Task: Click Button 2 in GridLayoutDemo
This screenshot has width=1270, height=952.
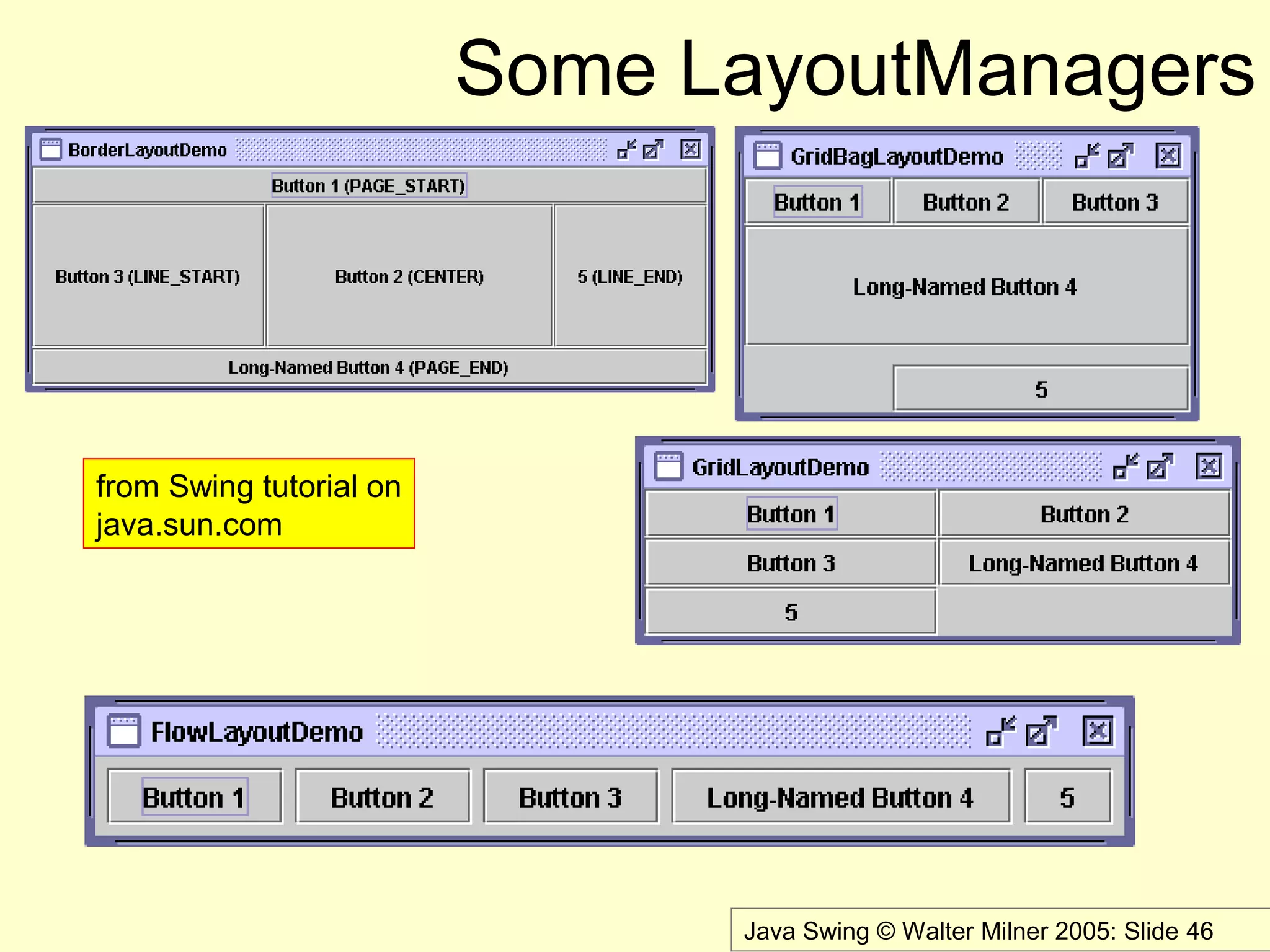Action: 1085,513
